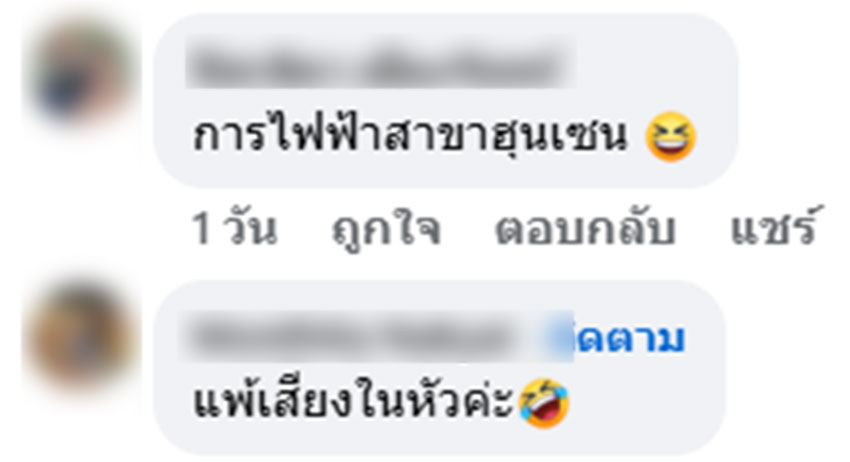Open the second commenter's profile picture

tap(80, 336)
